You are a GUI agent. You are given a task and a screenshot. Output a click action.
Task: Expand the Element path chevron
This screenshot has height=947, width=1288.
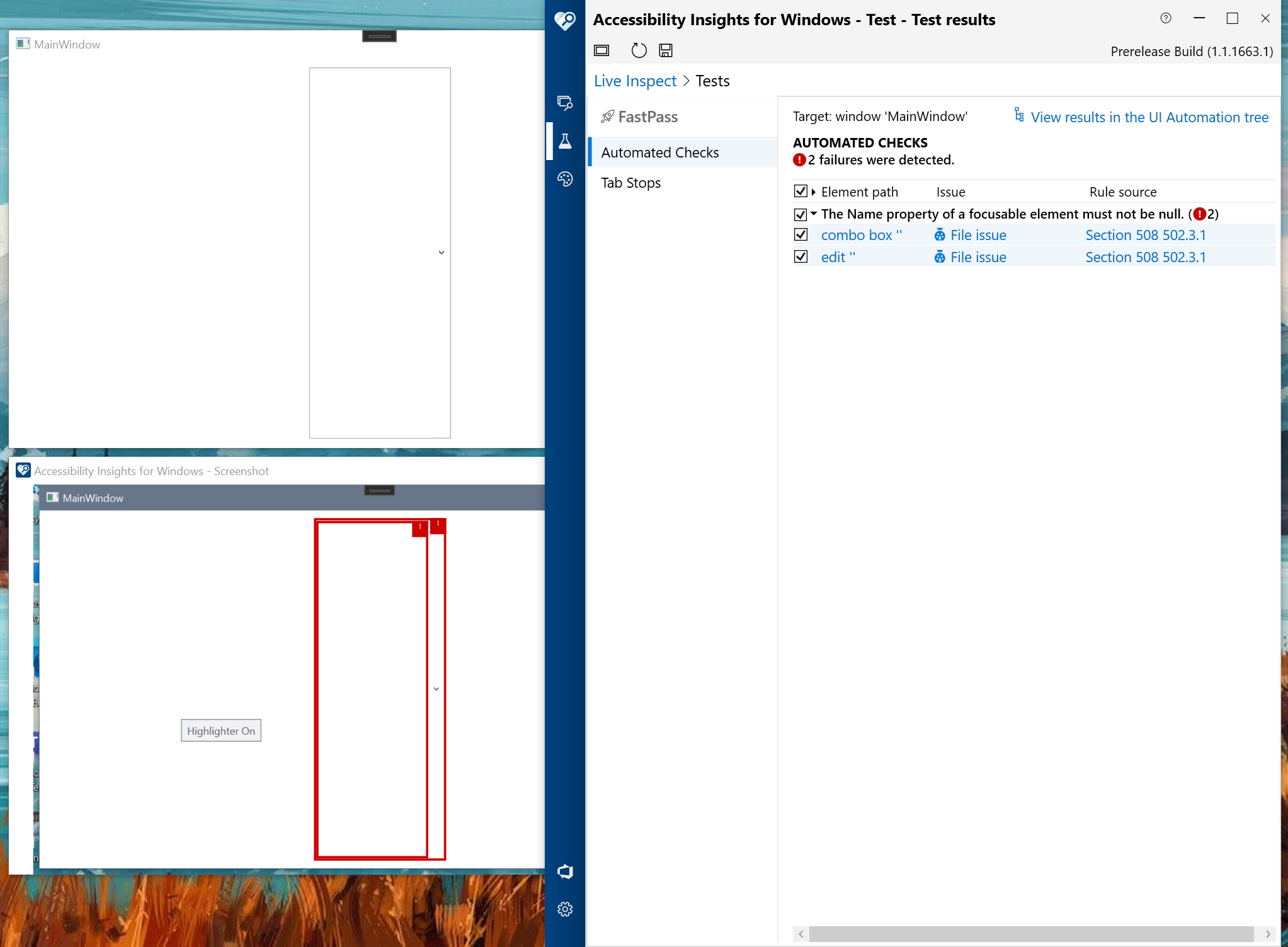pyautogui.click(x=812, y=192)
